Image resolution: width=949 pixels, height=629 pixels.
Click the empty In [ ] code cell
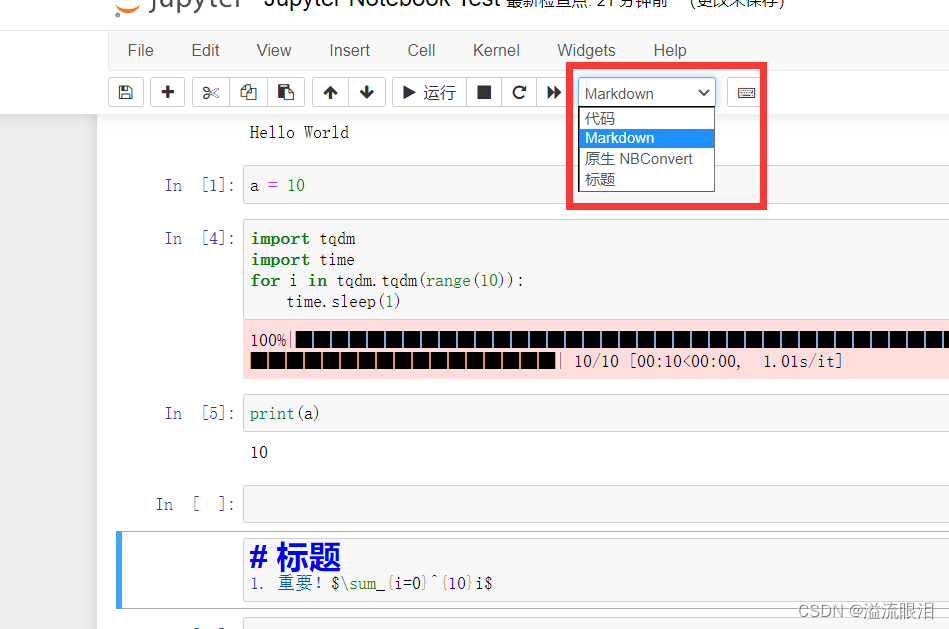click(x=596, y=504)
